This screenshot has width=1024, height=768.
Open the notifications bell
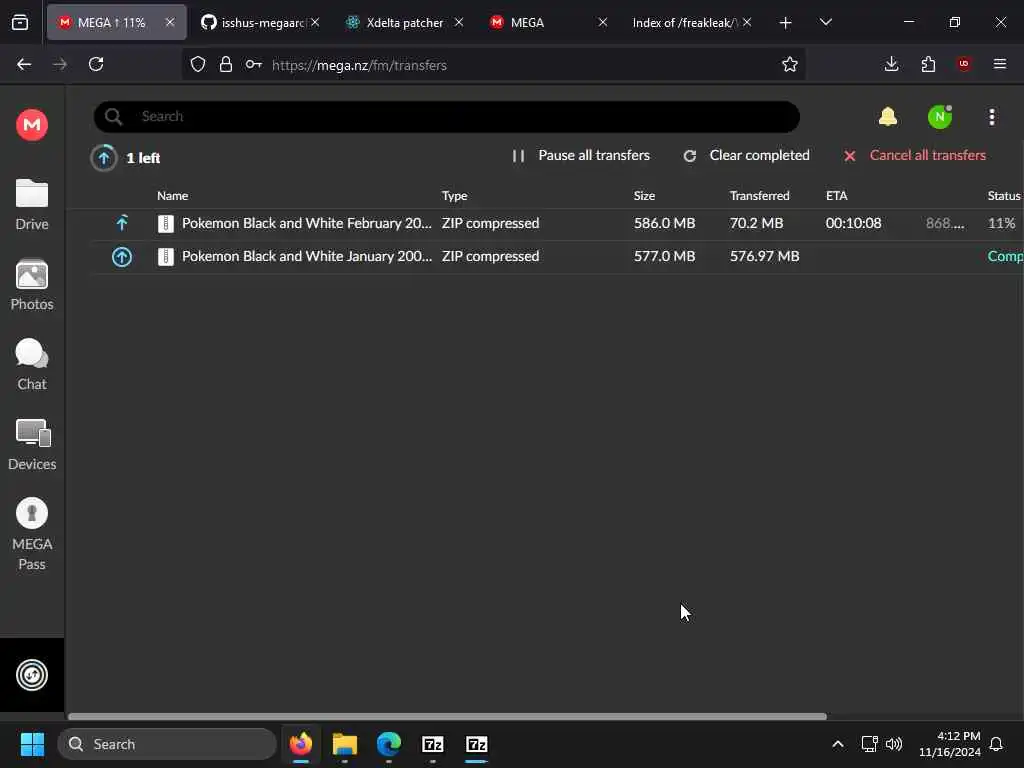[888, 117]
